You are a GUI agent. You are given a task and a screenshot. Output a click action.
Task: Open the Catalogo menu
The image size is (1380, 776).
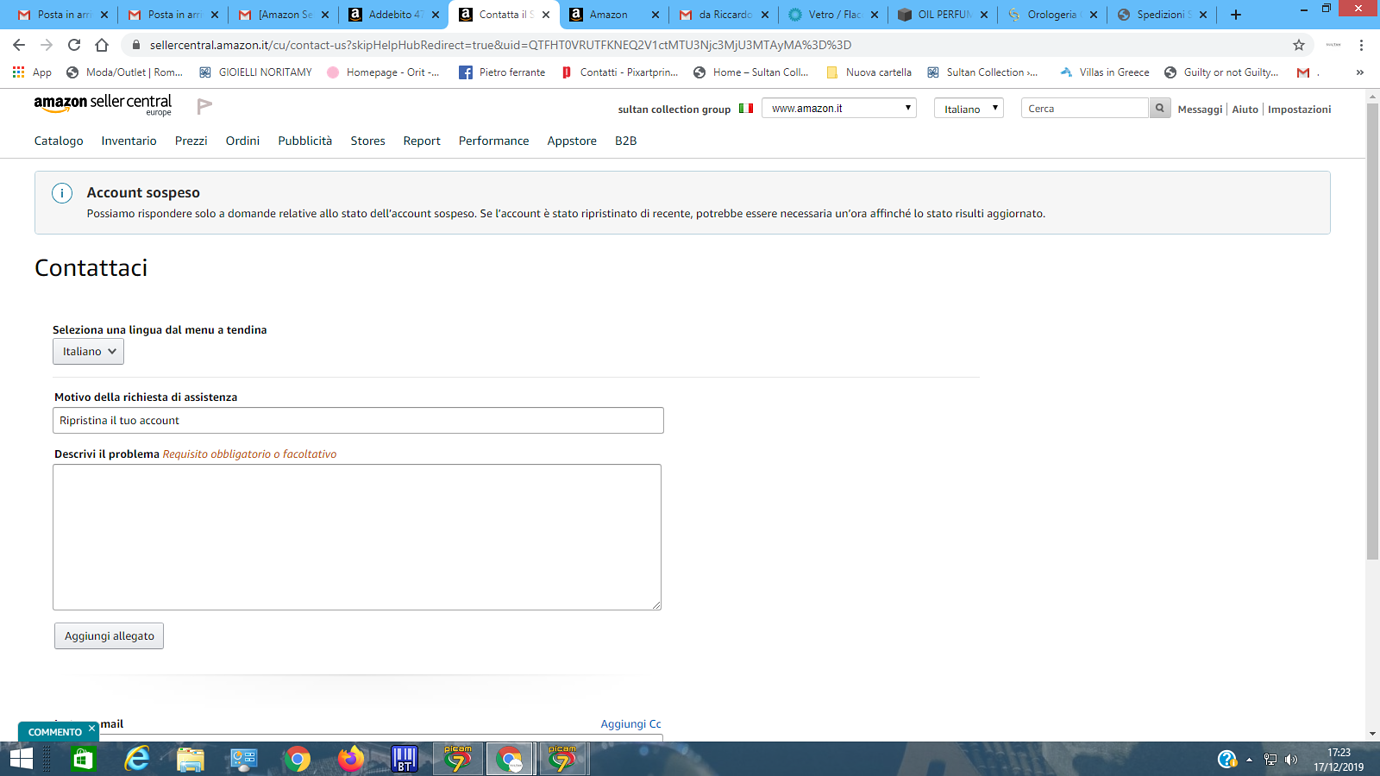tap(59, 141)
